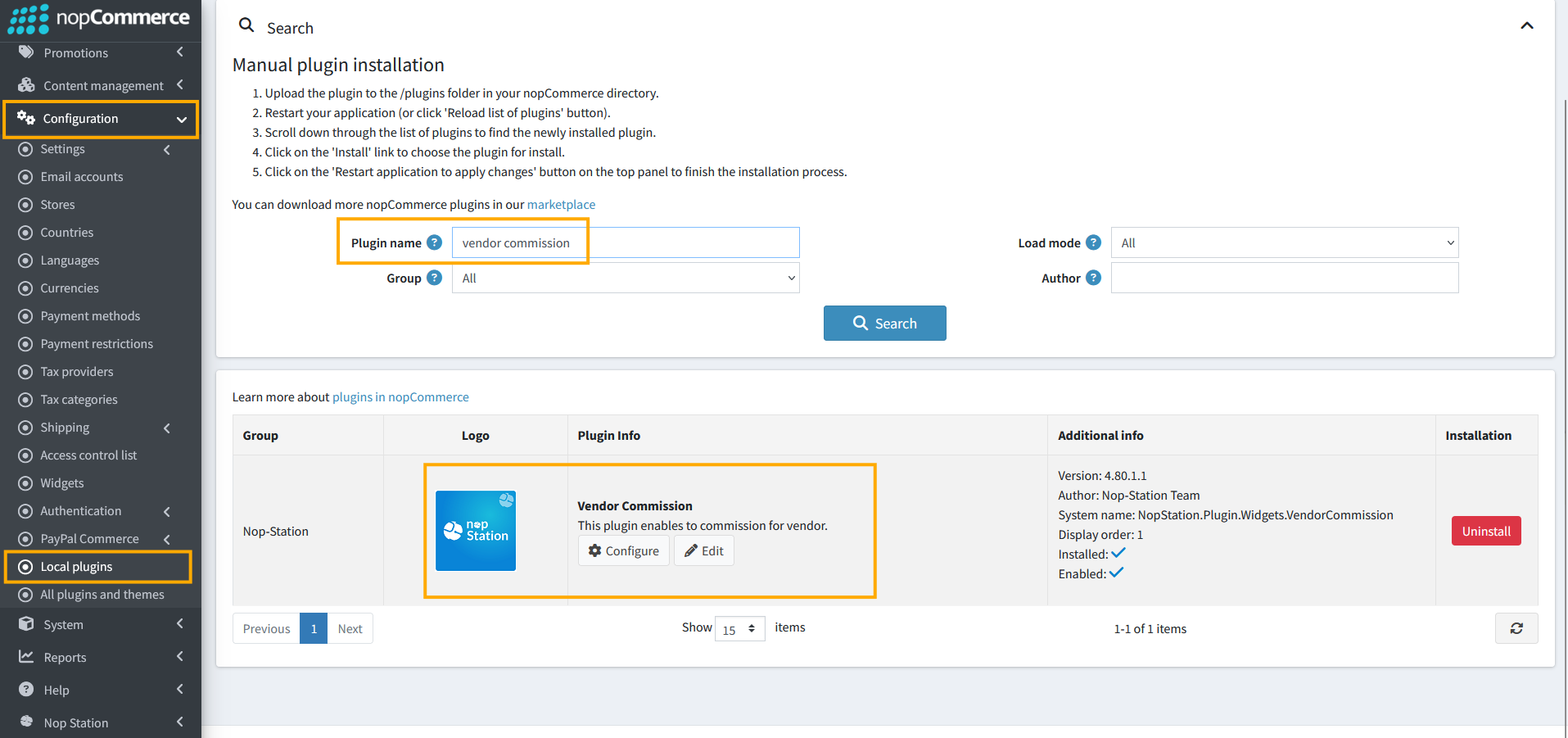Image resolution: width=1568 pixels, height=738 pixels.
Task: Open the Group dropdown
Action: point(626,278)
